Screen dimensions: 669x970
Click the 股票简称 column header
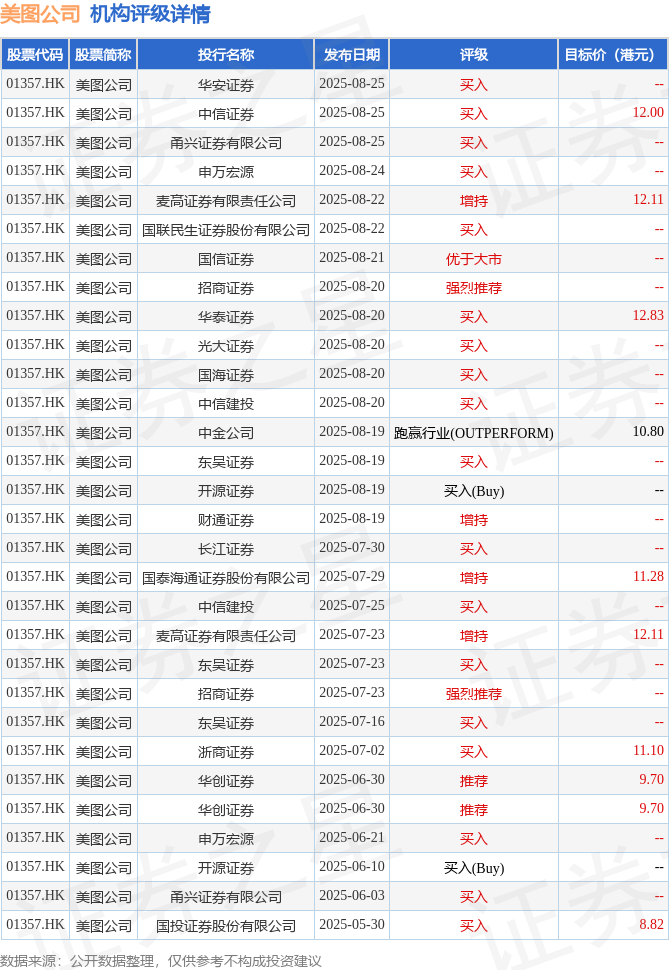point(103,55)
